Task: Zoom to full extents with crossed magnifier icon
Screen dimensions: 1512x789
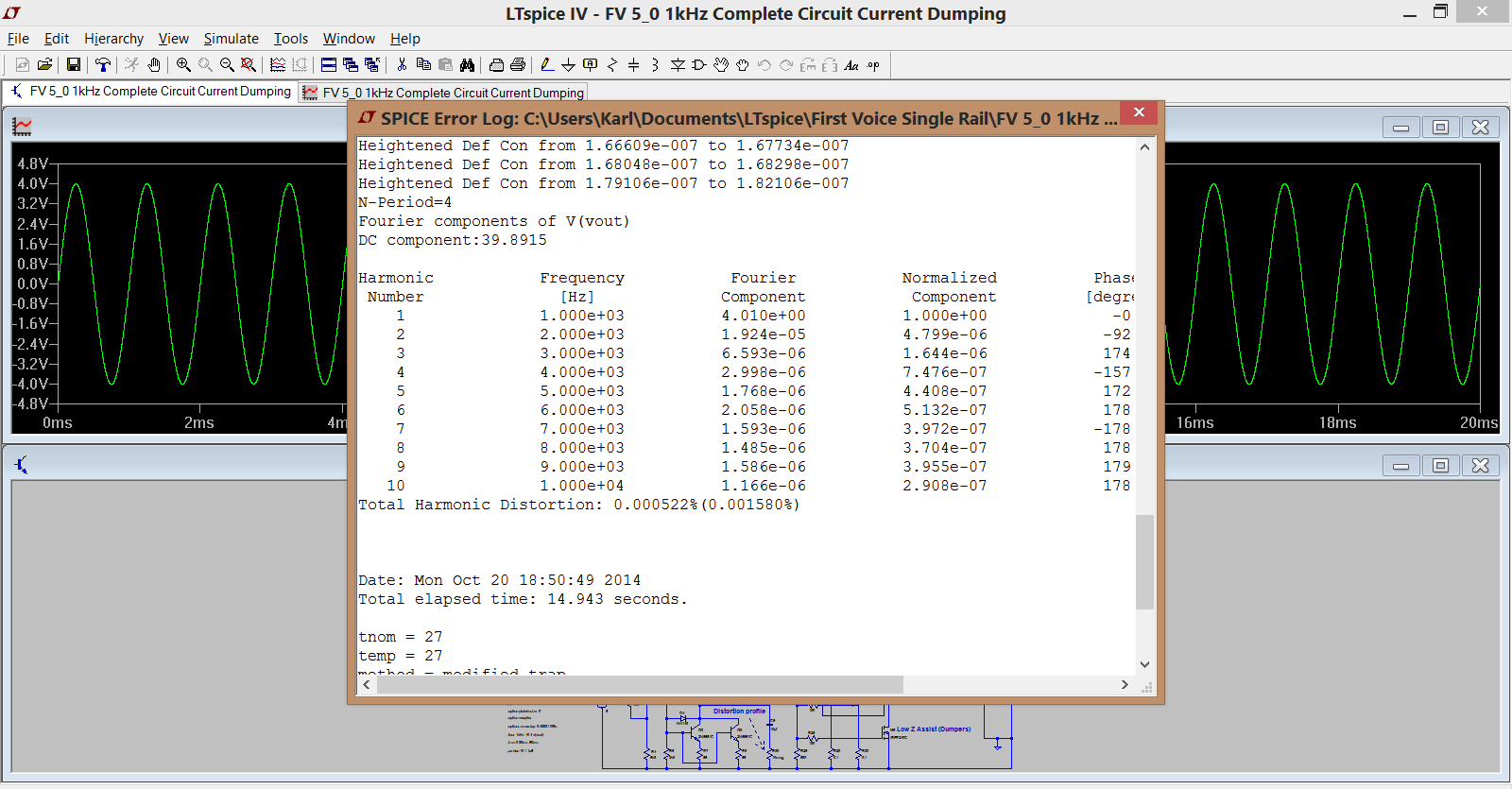Action: (249, 65)
